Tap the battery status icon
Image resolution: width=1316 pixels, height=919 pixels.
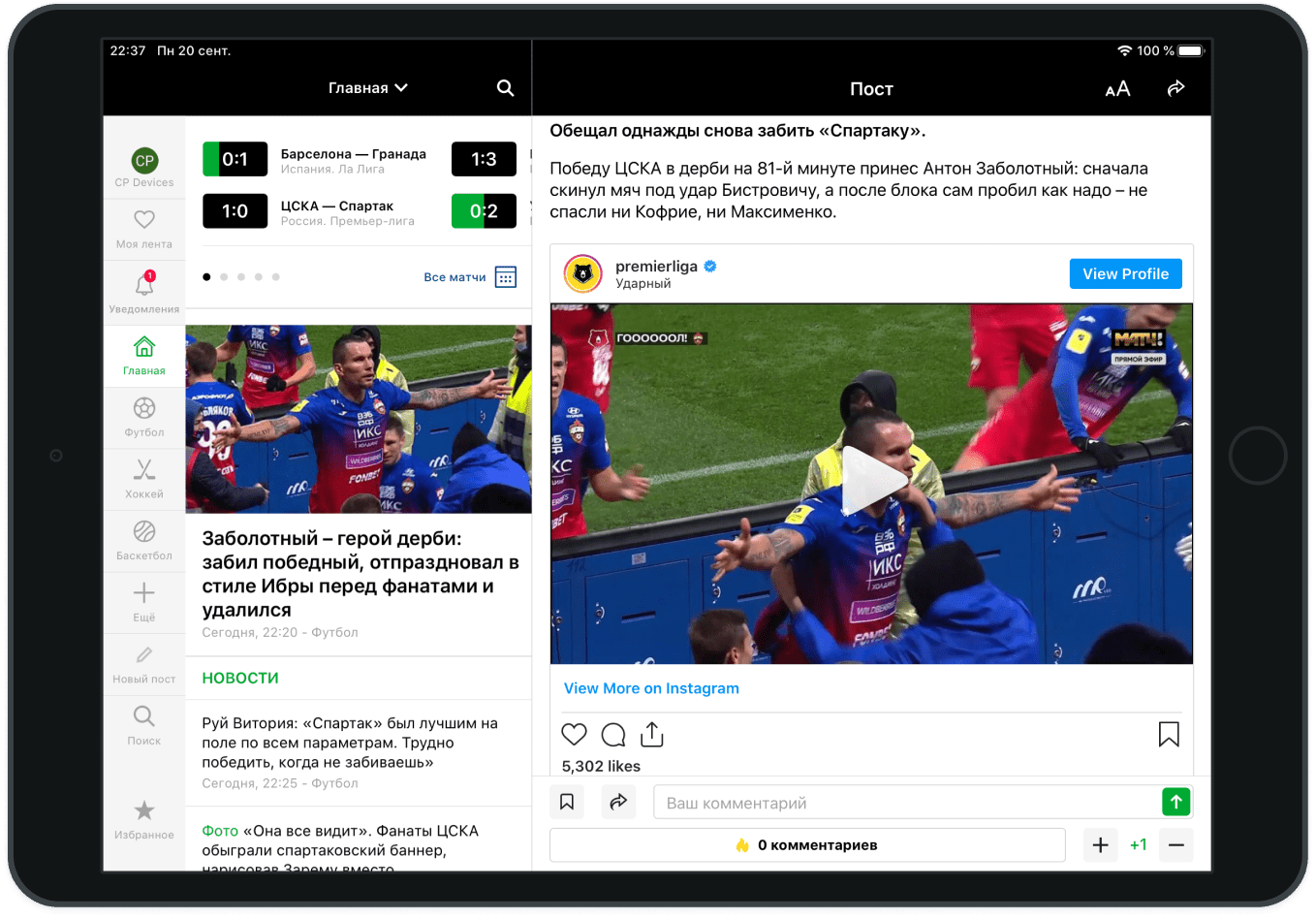tap(1191, 50)
